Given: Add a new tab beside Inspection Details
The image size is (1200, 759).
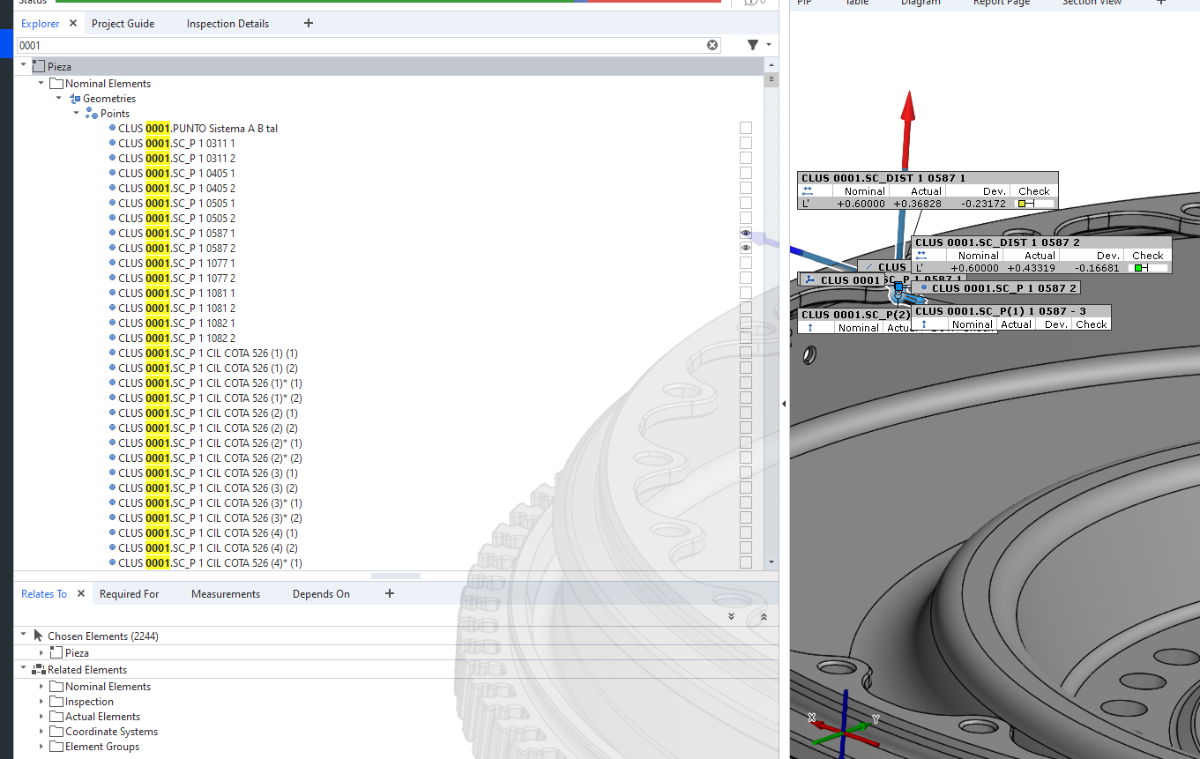Looking at the screenshot, I should [x=308, y=23].
